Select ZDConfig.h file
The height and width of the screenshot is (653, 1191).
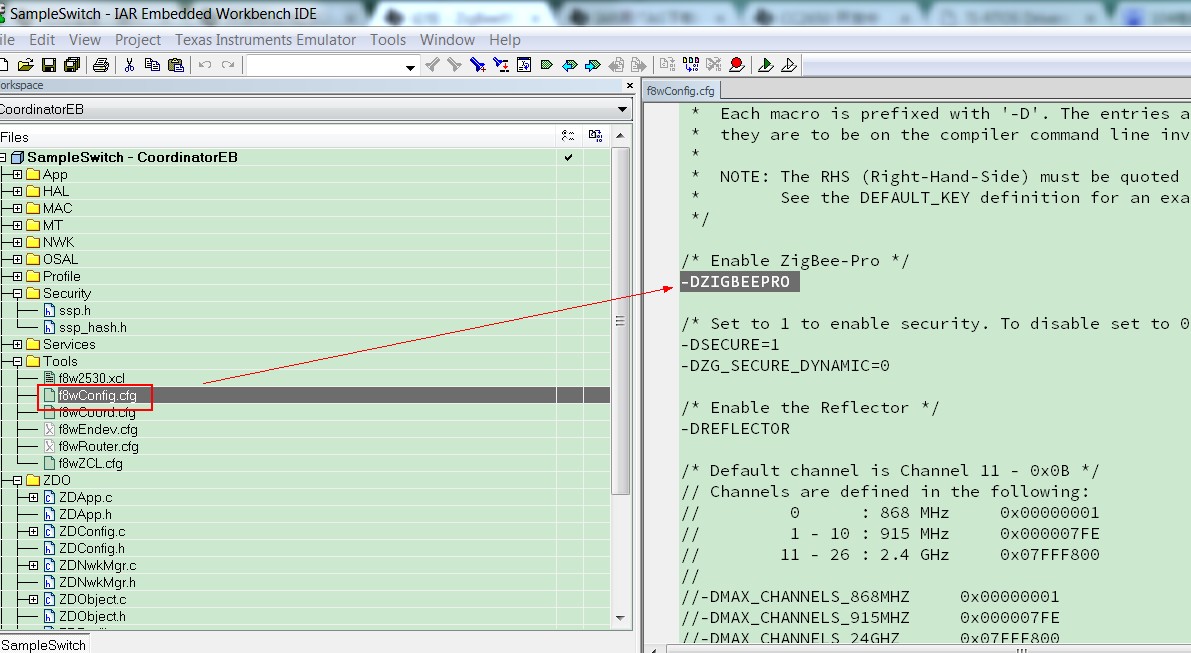[x=92, y=548]
